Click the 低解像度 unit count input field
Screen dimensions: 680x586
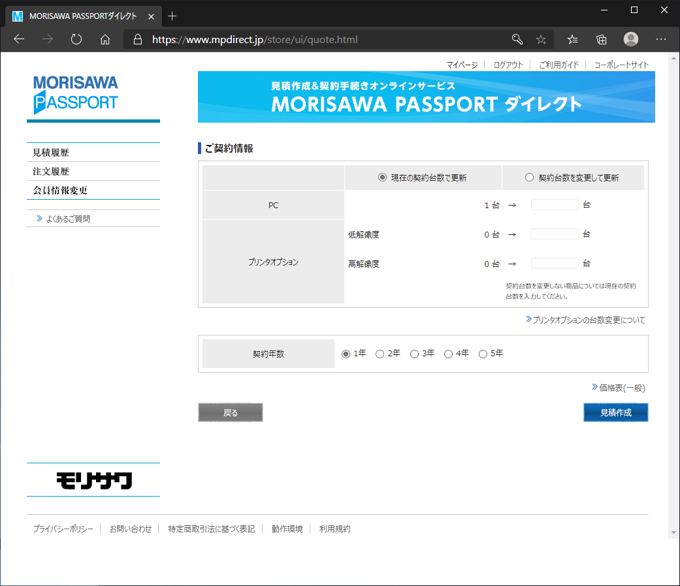pos(555,234)
